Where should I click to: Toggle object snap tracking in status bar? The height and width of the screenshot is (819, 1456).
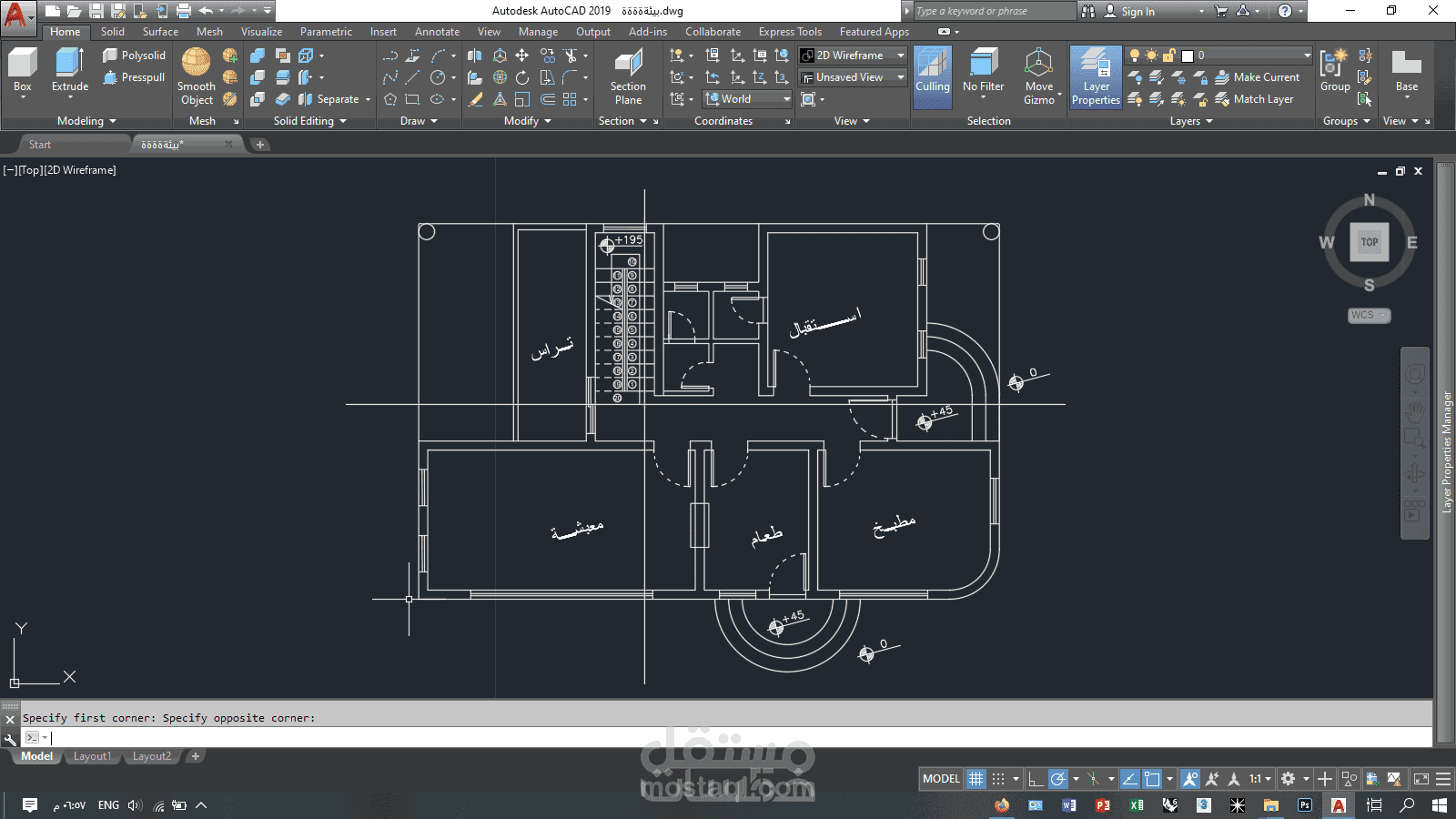[1129, 779]
